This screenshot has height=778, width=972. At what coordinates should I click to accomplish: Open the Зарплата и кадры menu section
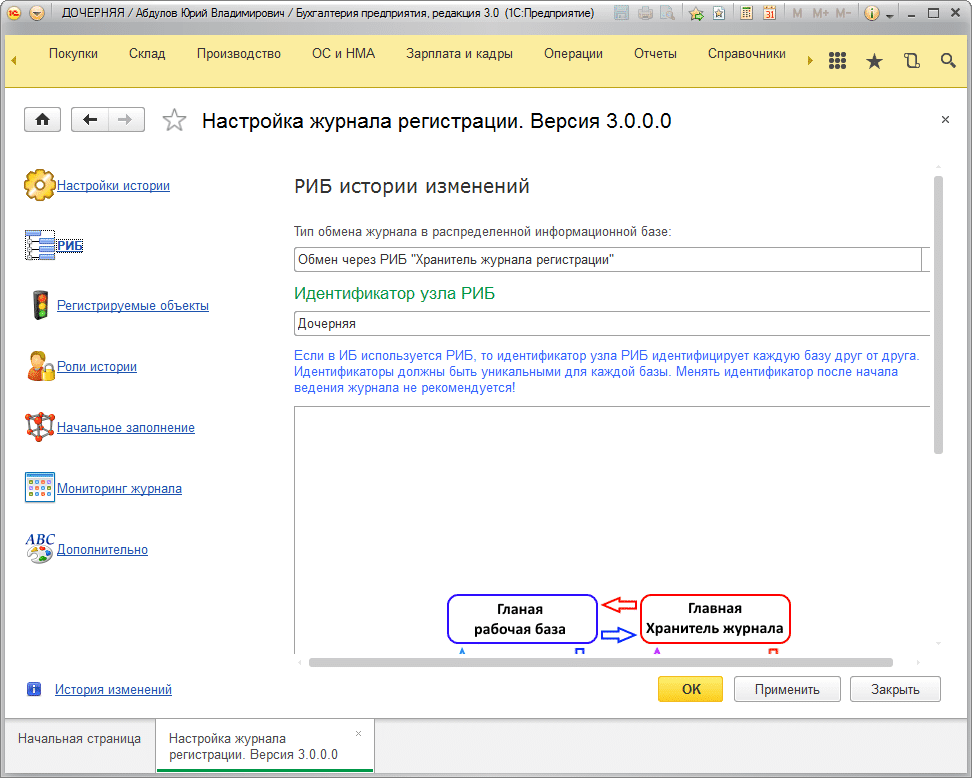tap(459, 54)
